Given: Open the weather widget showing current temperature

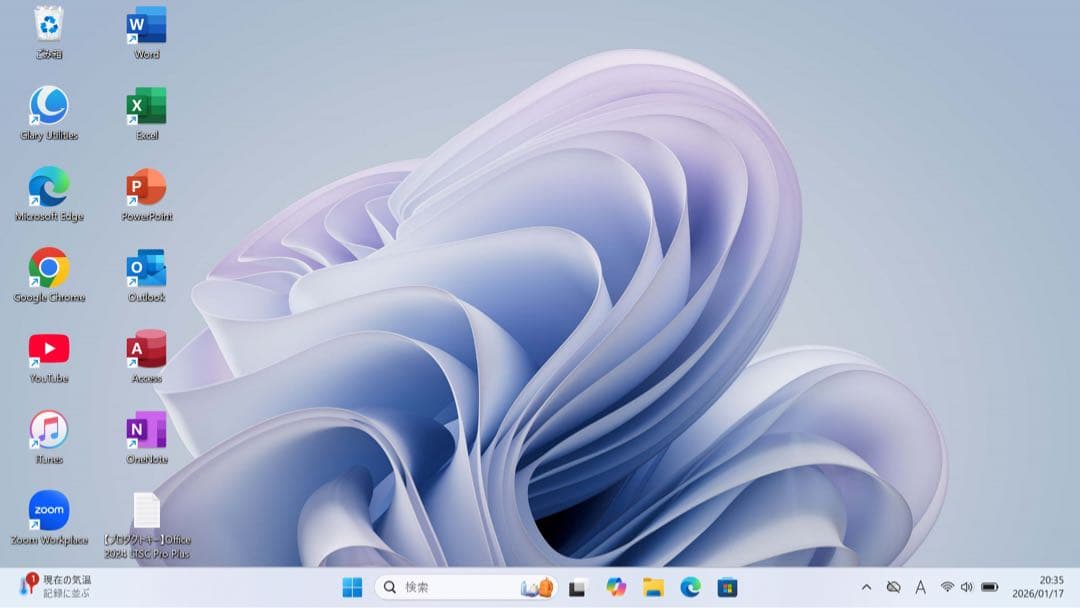Looking at the screenshot, I should tap(56, 586).
